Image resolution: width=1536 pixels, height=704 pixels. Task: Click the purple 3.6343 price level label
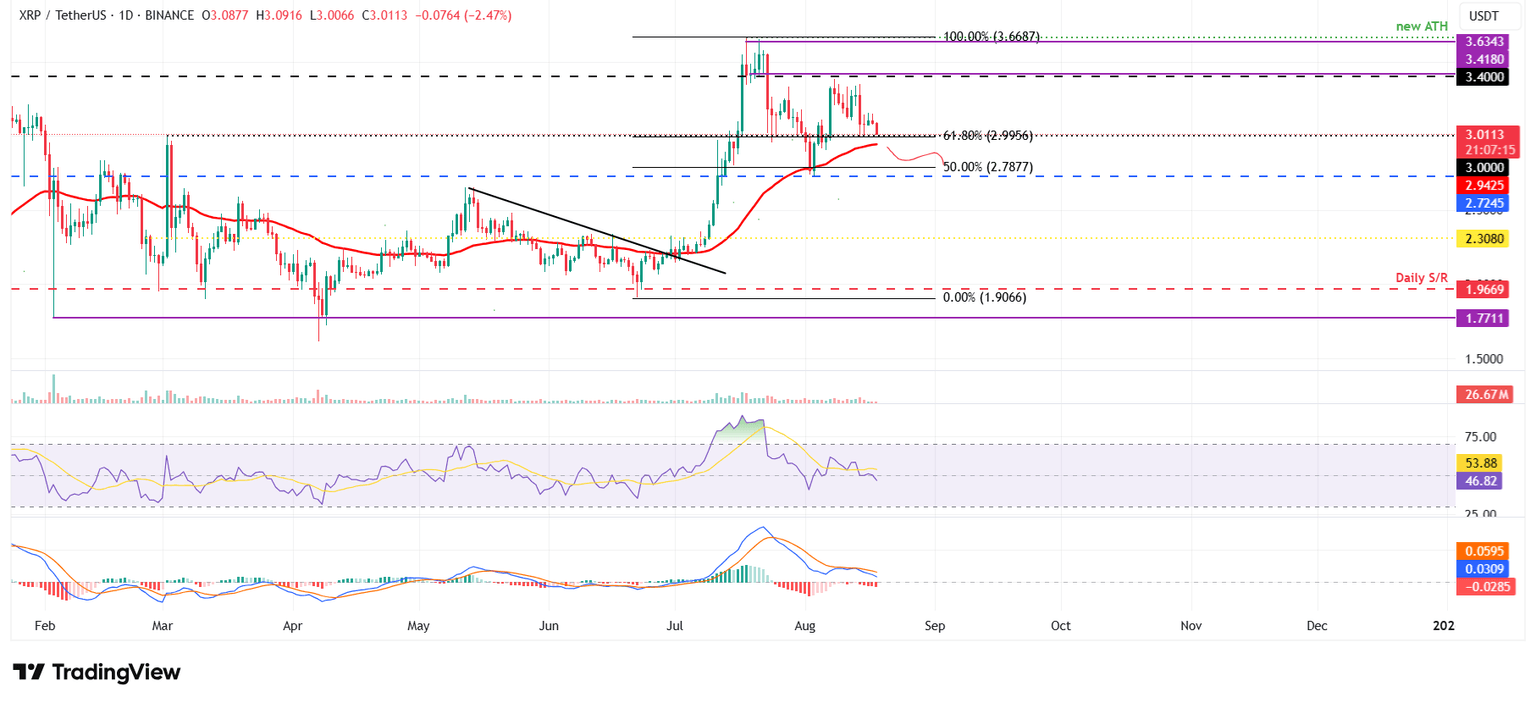[x=1484, y=42]
